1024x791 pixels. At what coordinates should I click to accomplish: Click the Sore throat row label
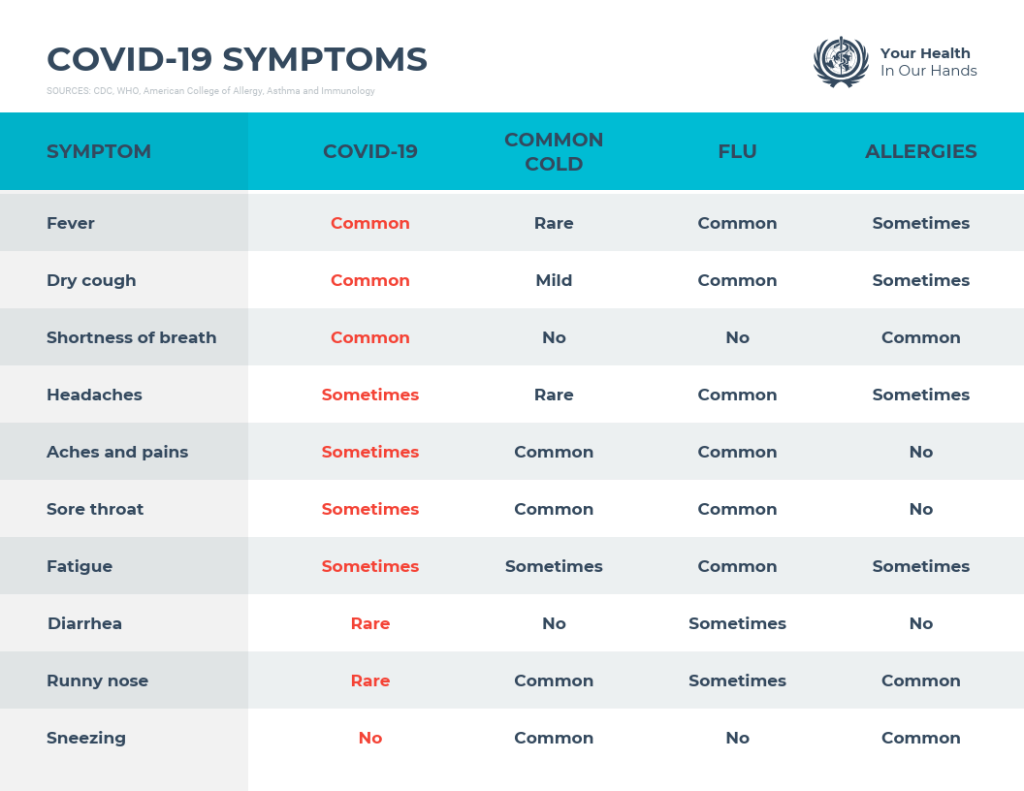pos(95,509)
